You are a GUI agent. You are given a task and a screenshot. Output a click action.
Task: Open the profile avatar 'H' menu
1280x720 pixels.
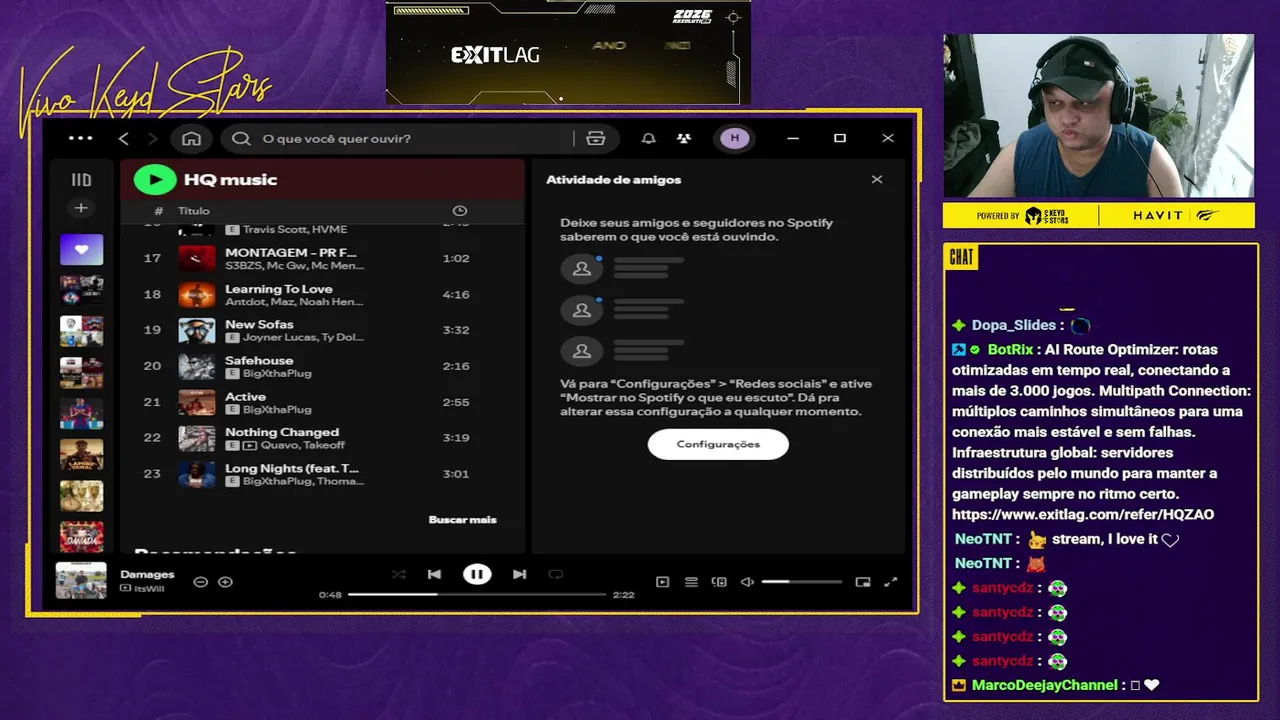tap(735, 139)
